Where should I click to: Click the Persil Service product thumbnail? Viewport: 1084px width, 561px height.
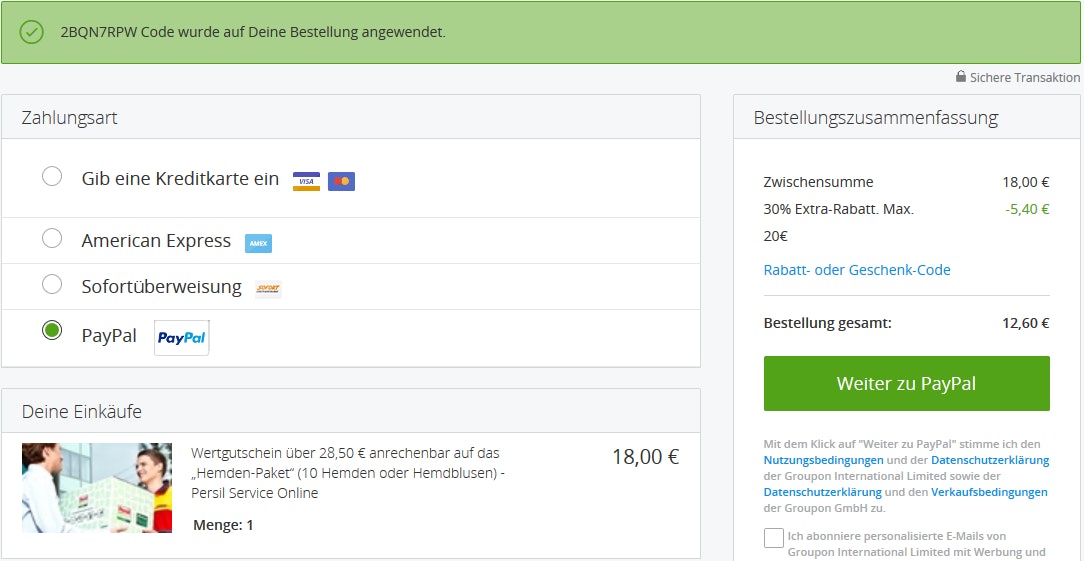(x=97, y=487)
